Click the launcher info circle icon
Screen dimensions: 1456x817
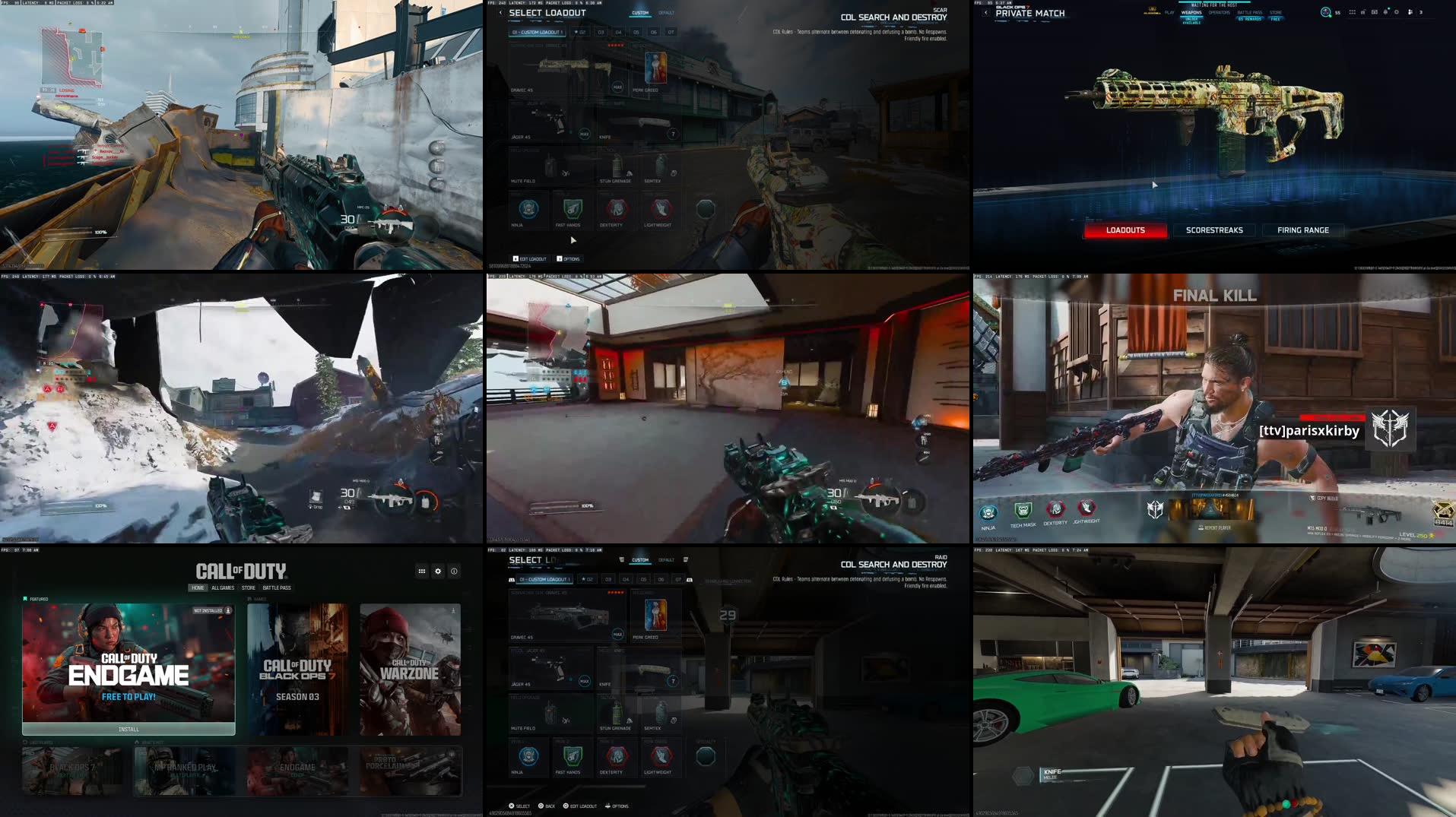454,571
